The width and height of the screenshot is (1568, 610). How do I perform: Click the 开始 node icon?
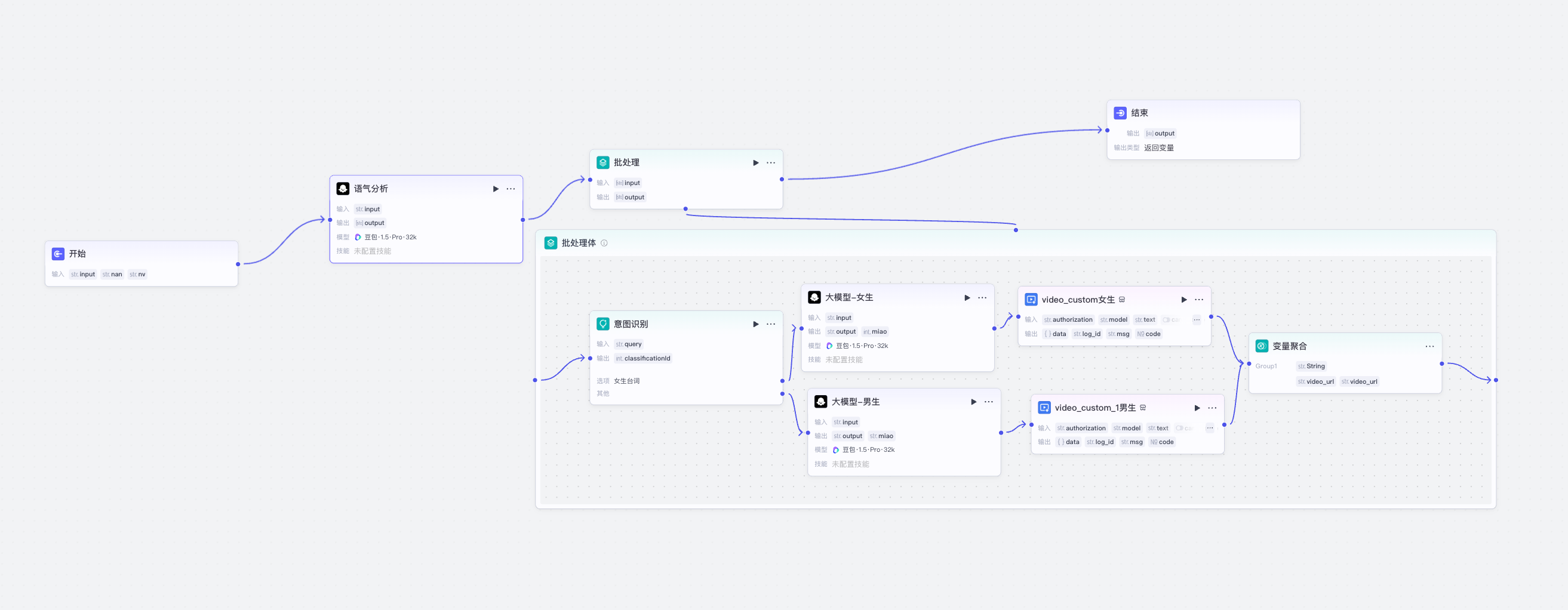(59, 254)
